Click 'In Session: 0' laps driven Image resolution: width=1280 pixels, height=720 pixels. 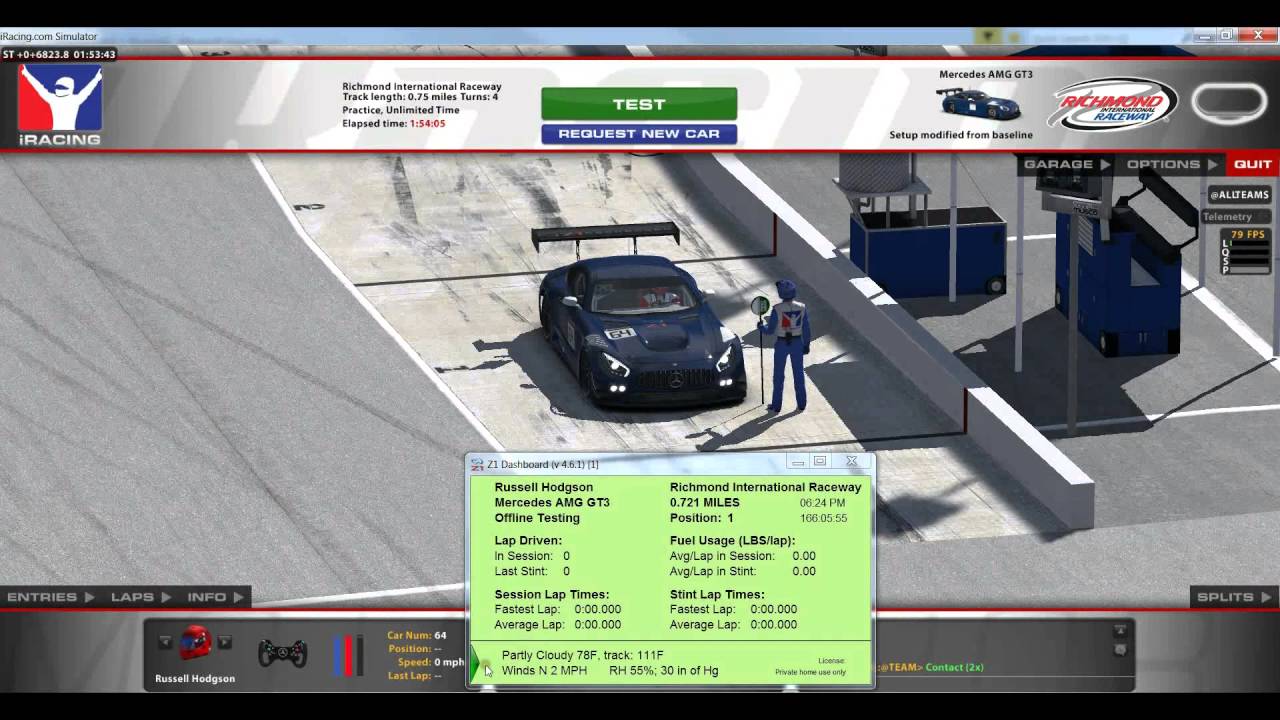[532, 556]
